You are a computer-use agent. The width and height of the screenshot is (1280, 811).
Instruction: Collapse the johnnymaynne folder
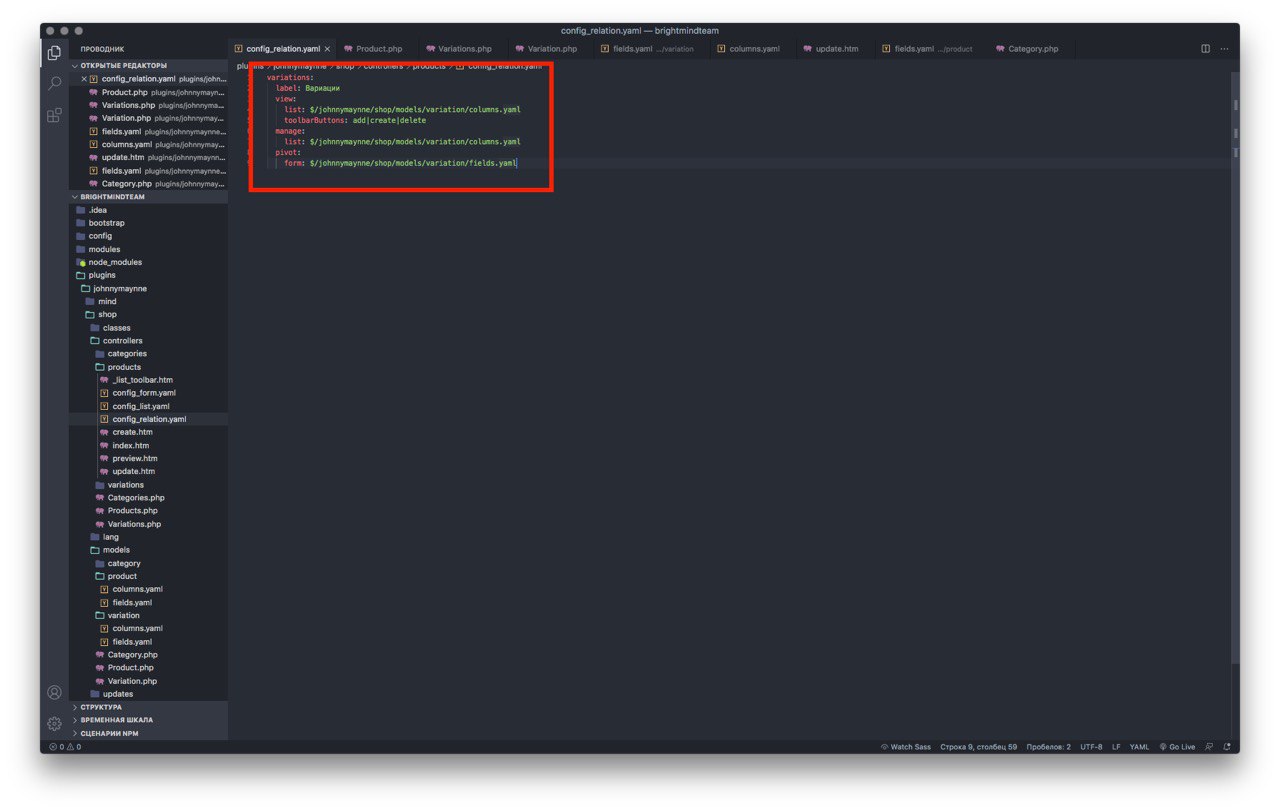[x=148, y=288]
